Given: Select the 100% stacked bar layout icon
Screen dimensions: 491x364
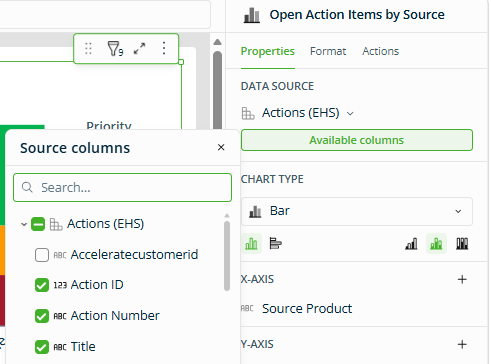Looking at the screenshot, I should tap(462, 244).
